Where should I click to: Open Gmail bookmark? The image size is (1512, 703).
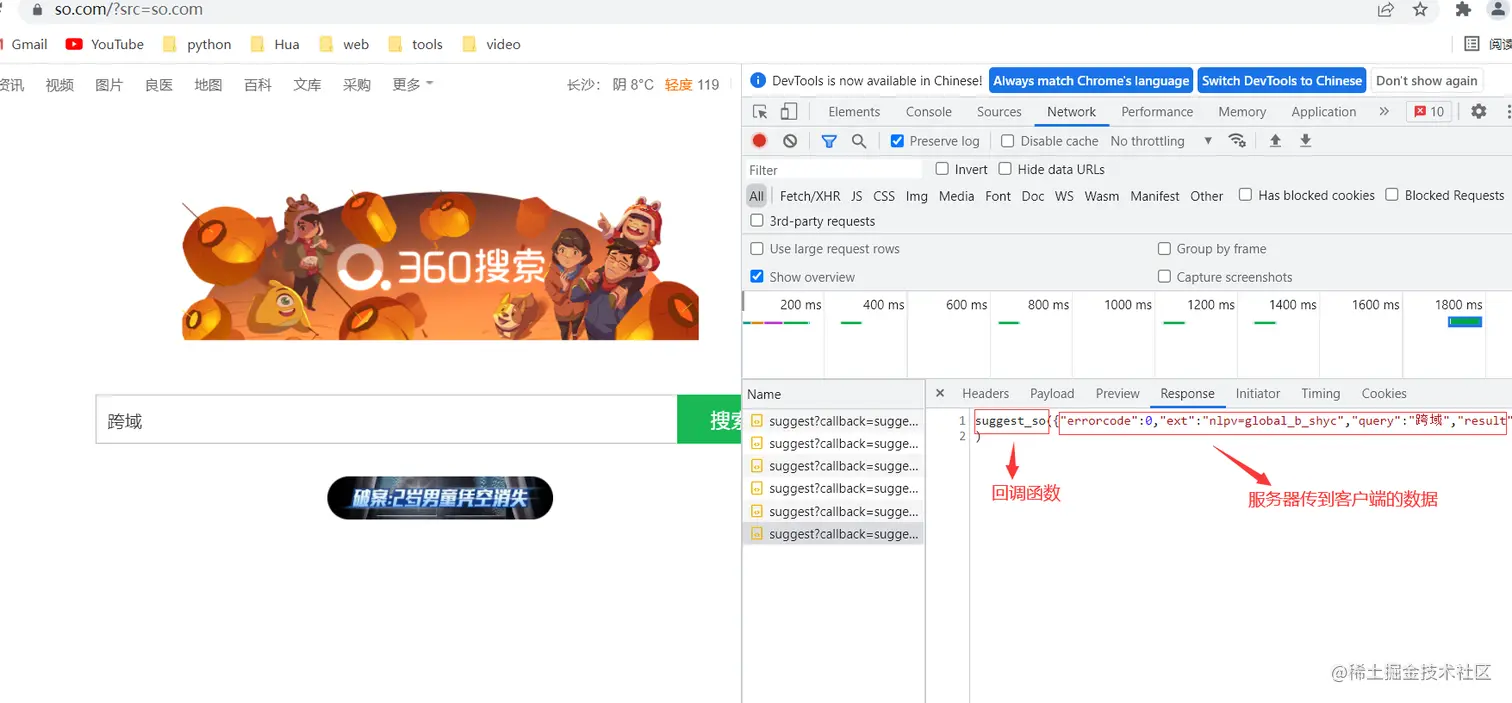24,44
